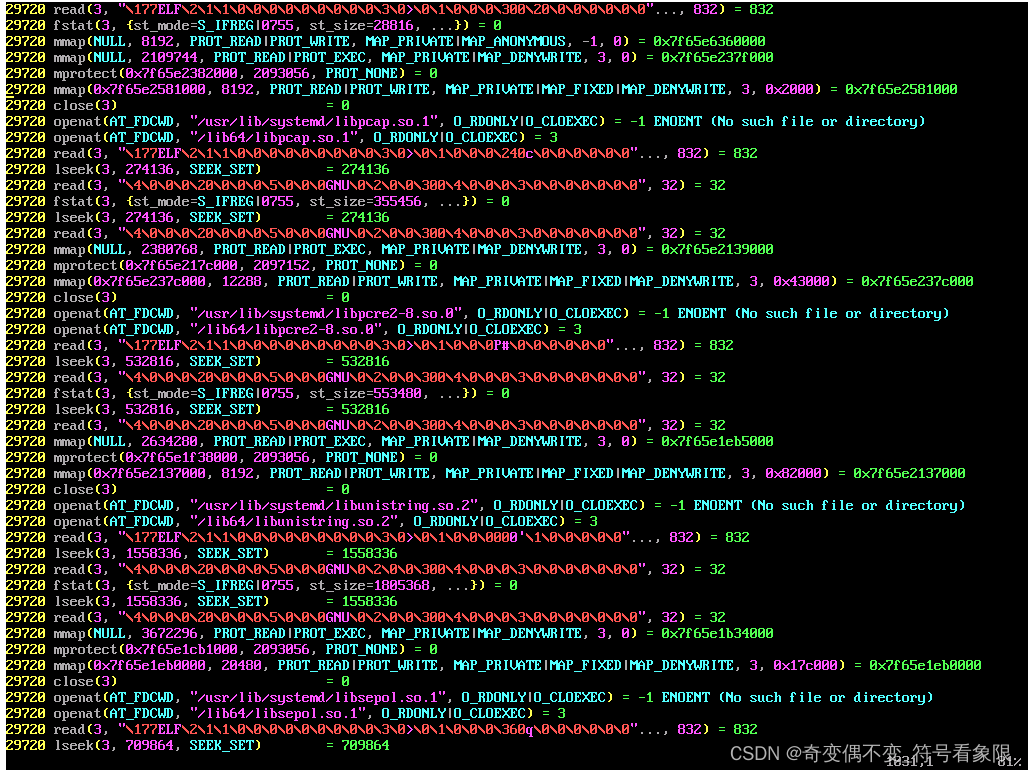This screenshot has height=773, width=1028.
Task: Click the return address 0x7f65e237f000
Action: (x=717, y=58)
